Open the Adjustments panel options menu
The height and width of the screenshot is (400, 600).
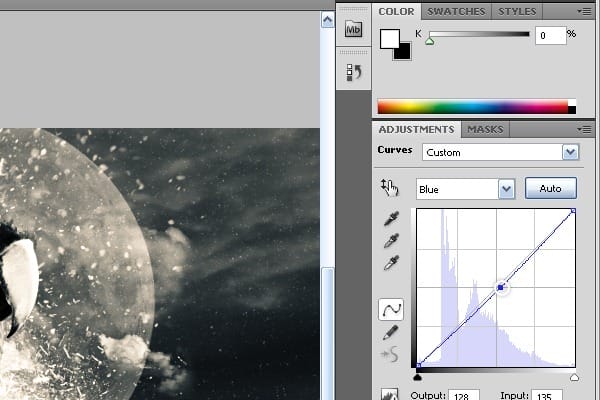(584, 130)
